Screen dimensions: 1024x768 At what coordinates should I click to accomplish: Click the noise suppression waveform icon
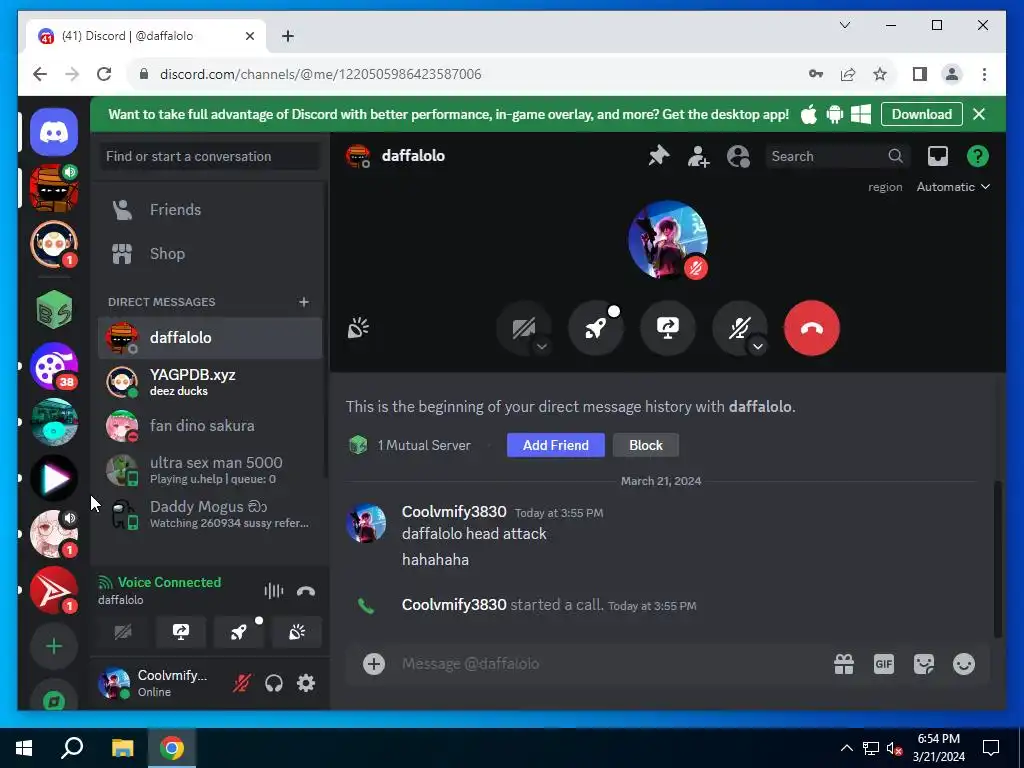(274, 591)
